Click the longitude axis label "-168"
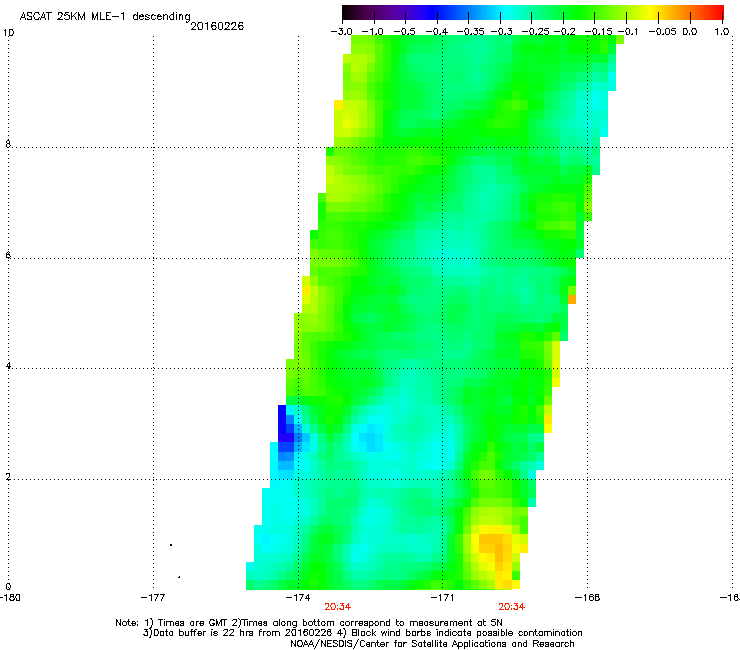 coord(588,598)
